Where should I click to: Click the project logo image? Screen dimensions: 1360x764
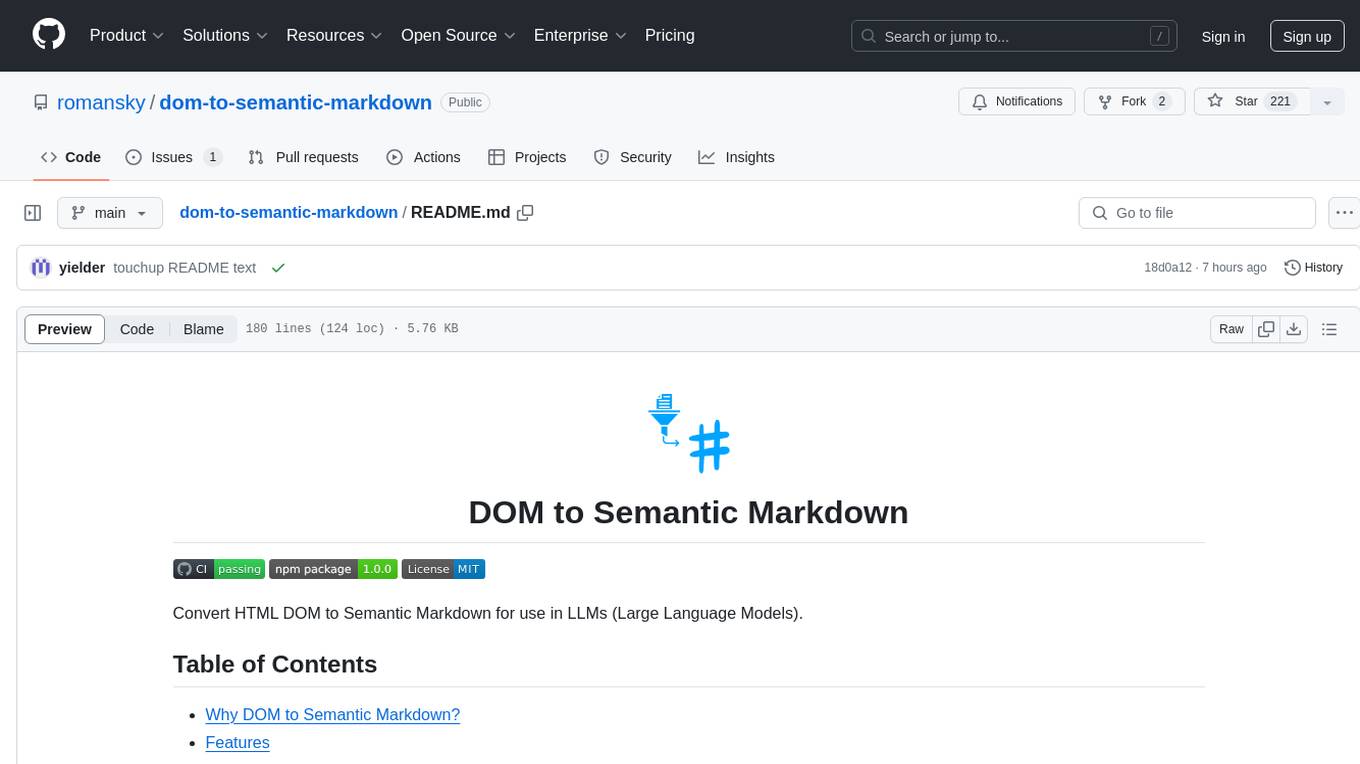tap(689, 433)
